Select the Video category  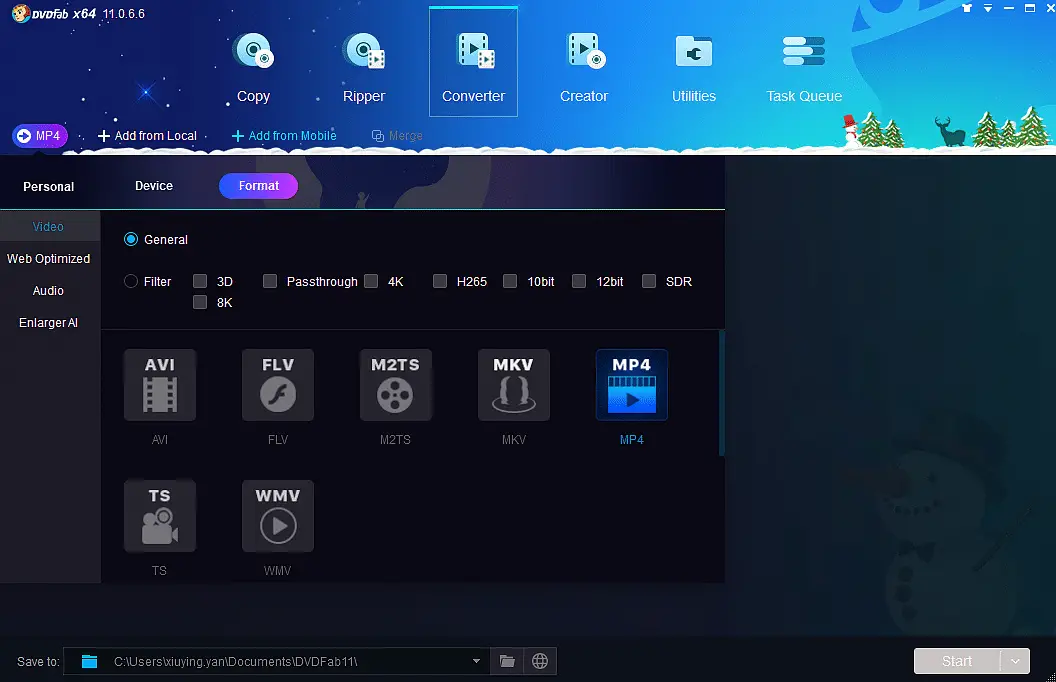[x=48, y=227]
